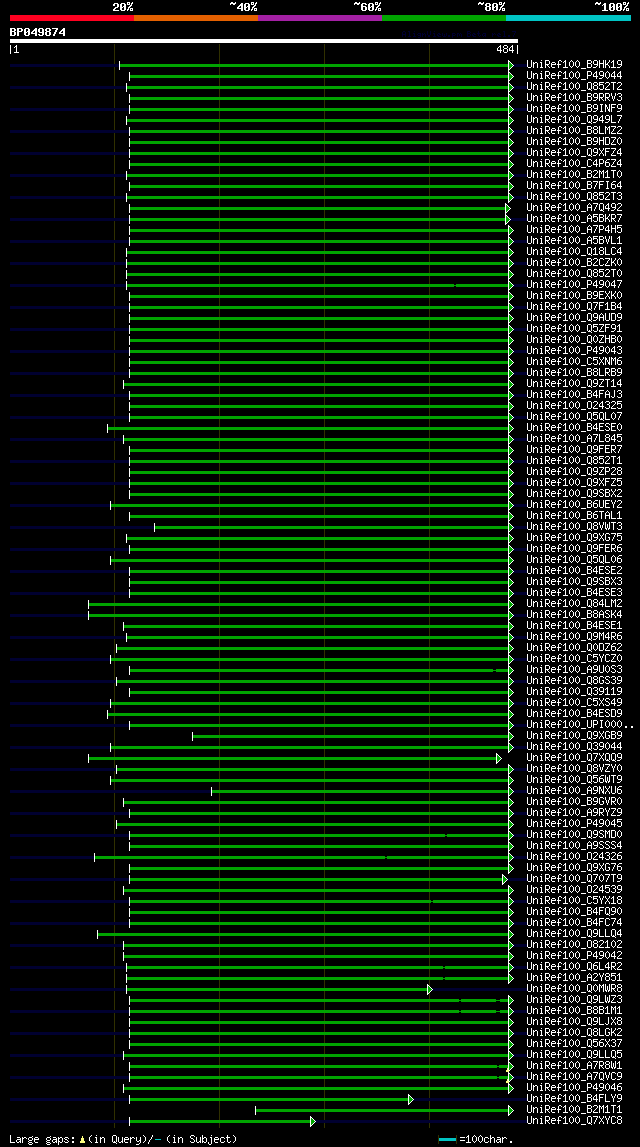Select the UniRef100_B2M1T1 label
The height and width of the screenshot is (1147, 640).
pyautogui.click(x=574, y=1110)
